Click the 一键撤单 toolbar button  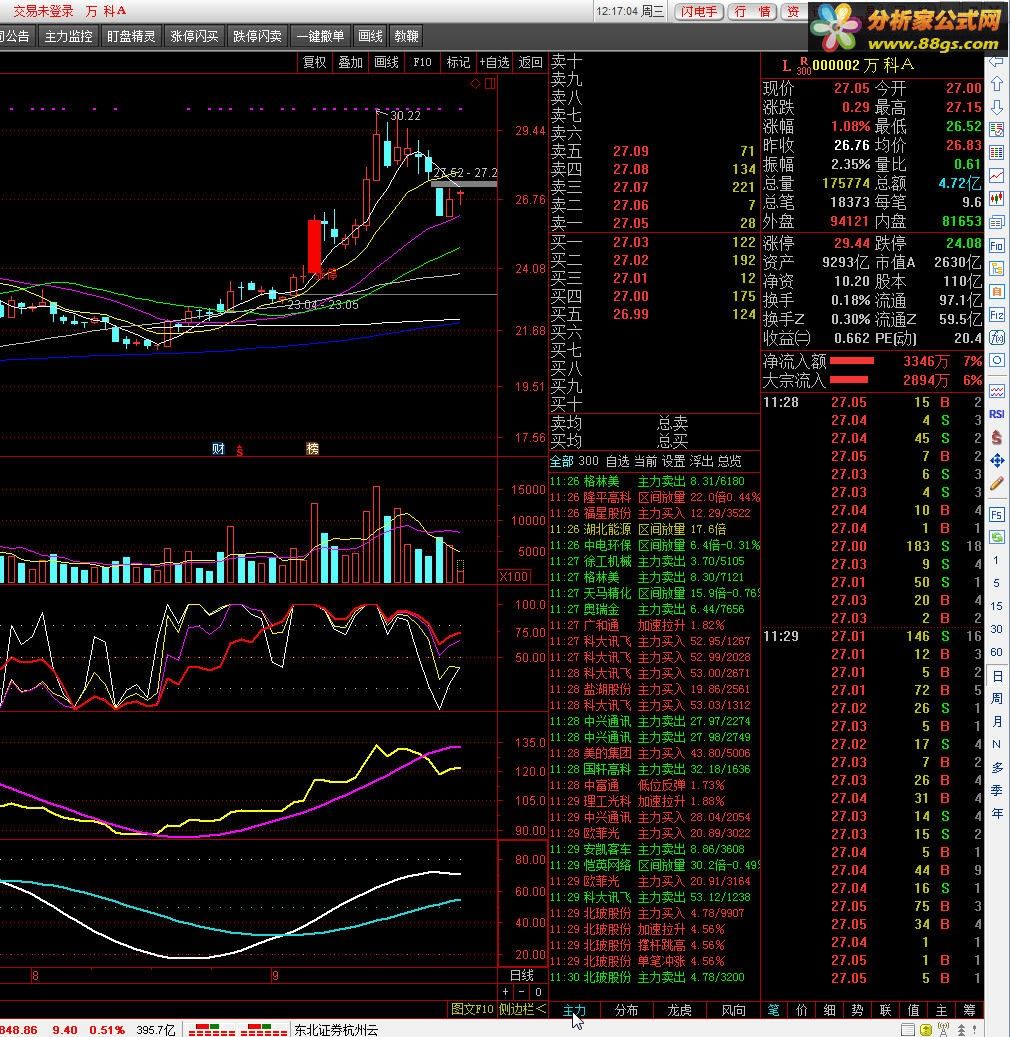(320, 36)
